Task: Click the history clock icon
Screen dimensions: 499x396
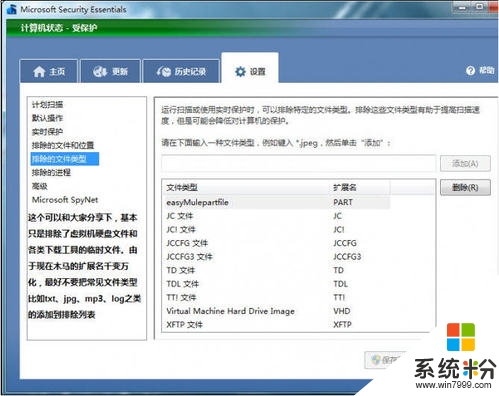Action: coord(164,71)
